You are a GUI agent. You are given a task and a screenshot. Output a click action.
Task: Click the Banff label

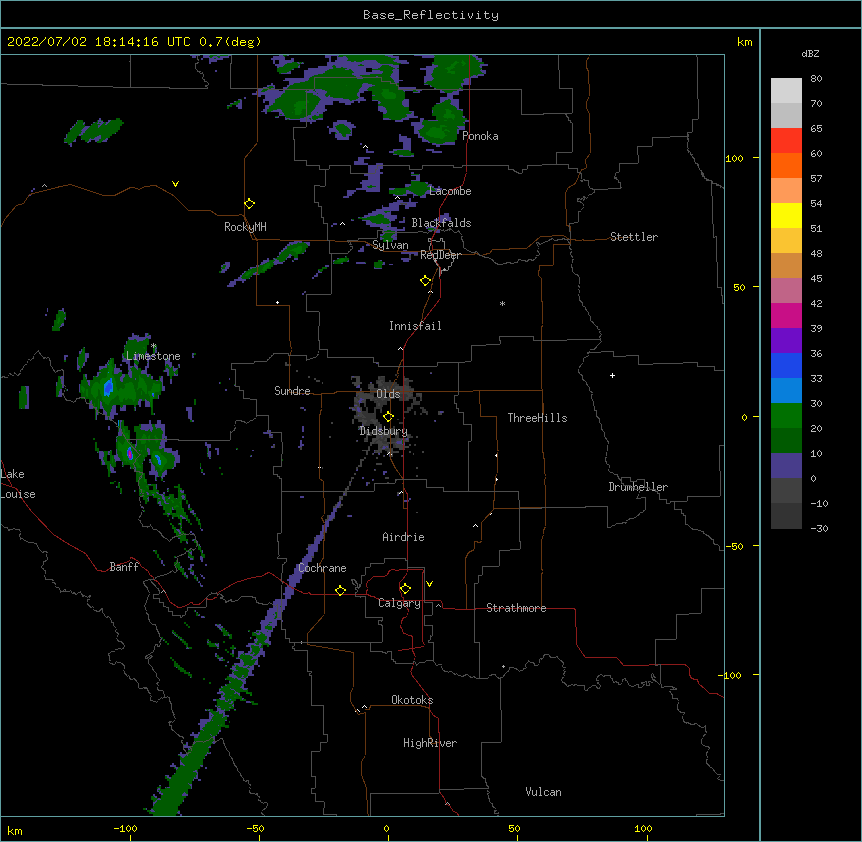(124, 567)
